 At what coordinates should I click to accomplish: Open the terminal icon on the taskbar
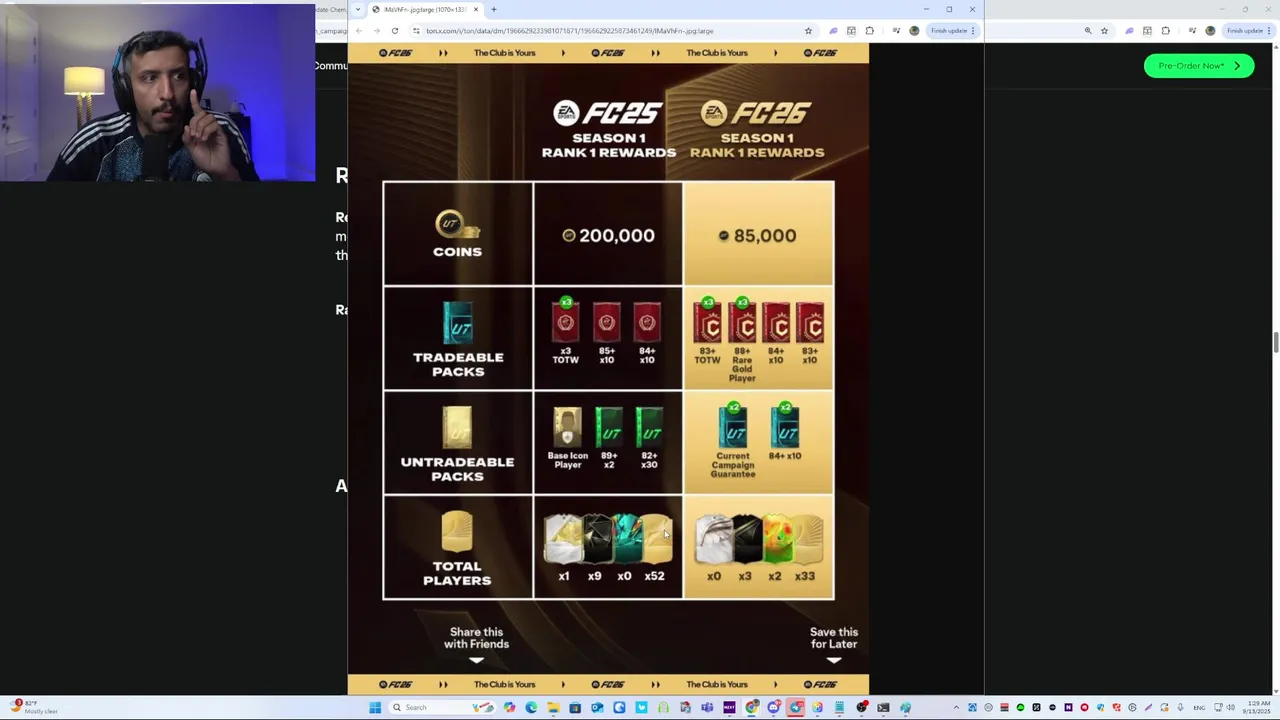(883, 707)
